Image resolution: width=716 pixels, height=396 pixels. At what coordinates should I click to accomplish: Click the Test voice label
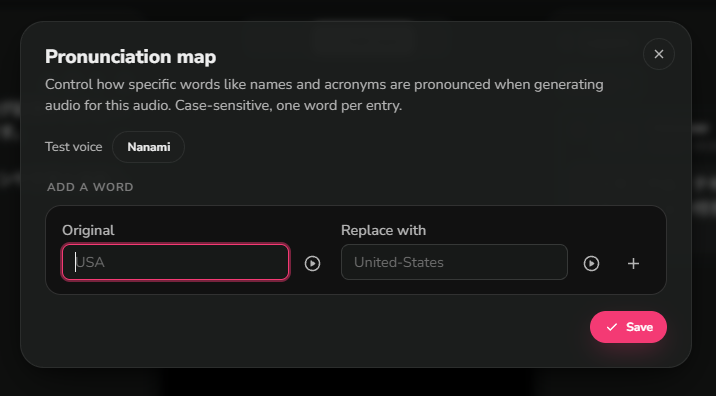74,147
